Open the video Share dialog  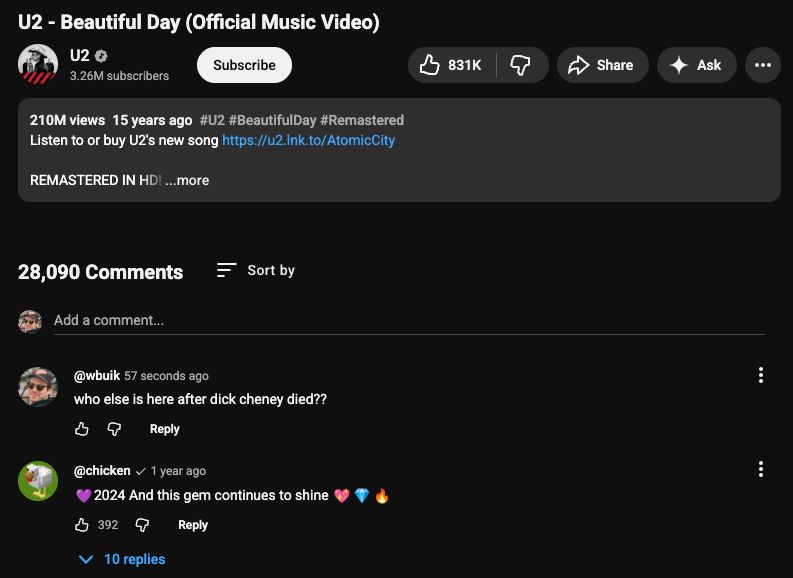[601, 65]
